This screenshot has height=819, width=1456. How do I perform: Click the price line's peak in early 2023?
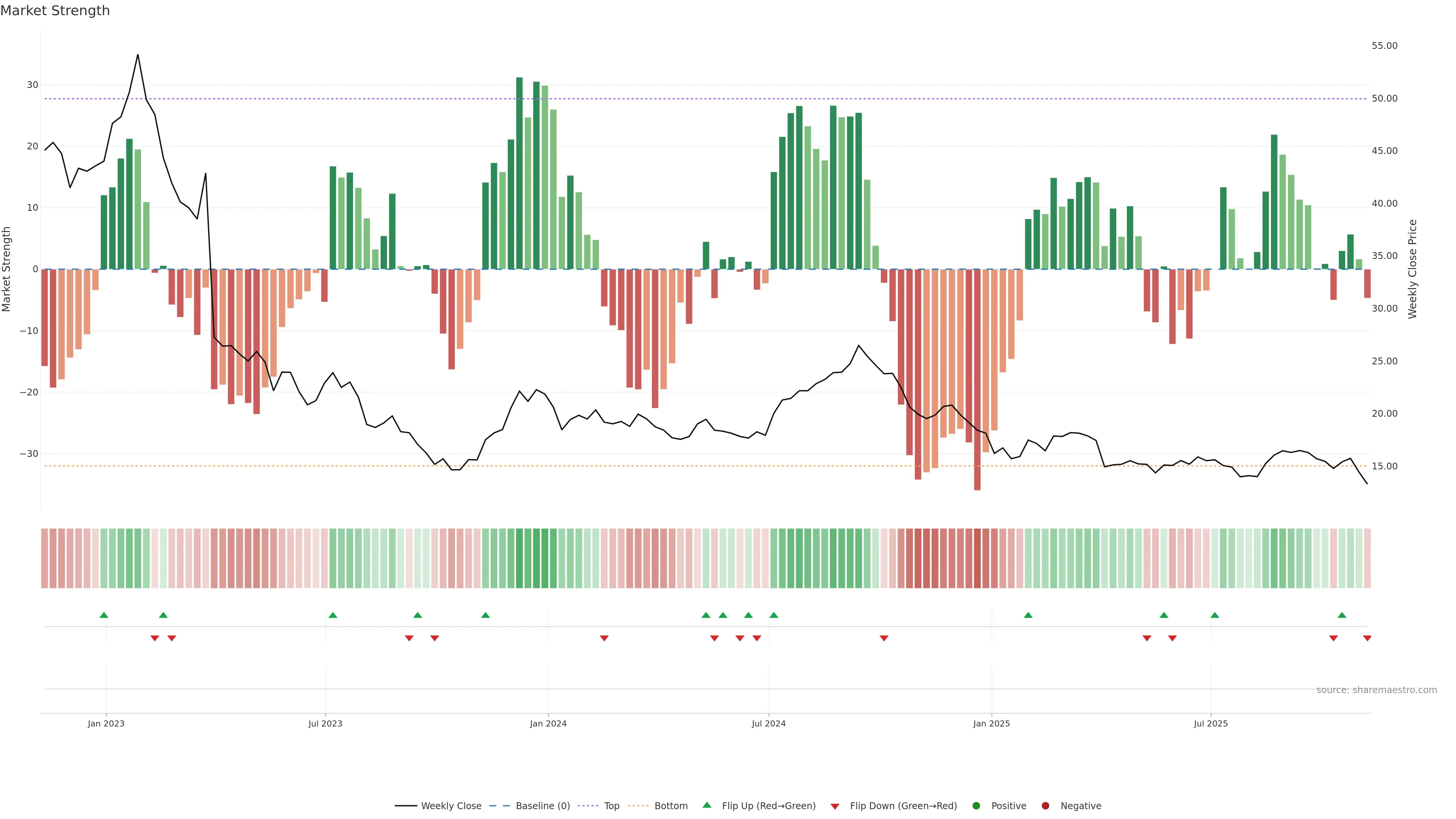pyautogui.click(x=138, y=55)
